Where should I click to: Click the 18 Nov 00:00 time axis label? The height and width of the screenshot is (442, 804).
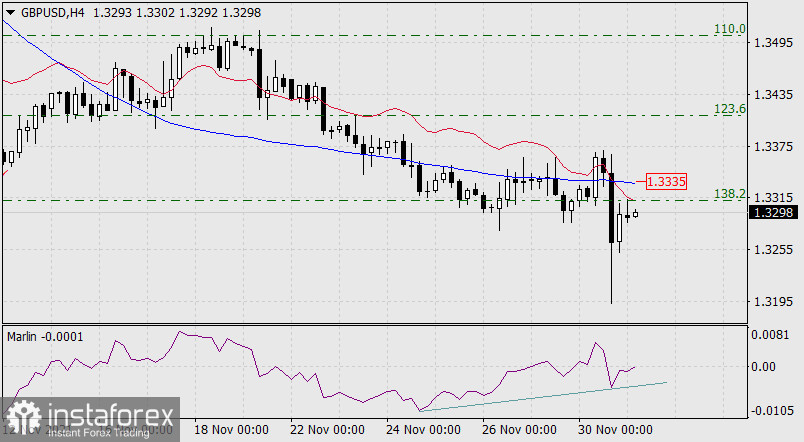[x=232, y=430]
